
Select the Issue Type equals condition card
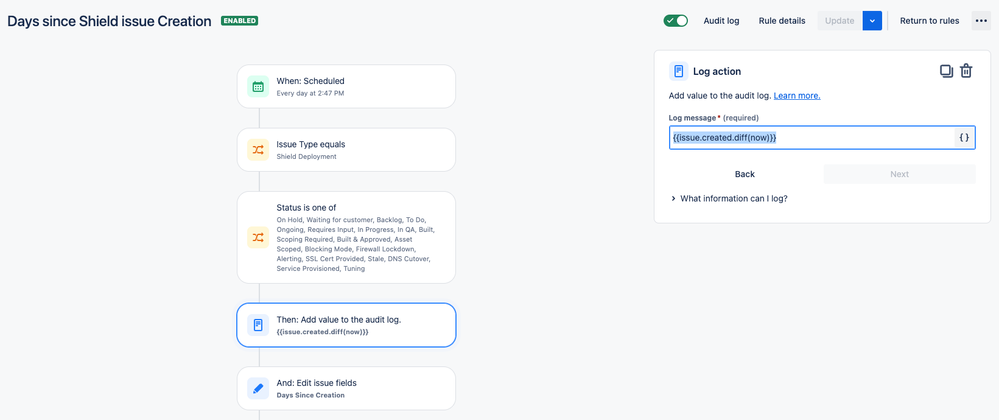point(347,150)
